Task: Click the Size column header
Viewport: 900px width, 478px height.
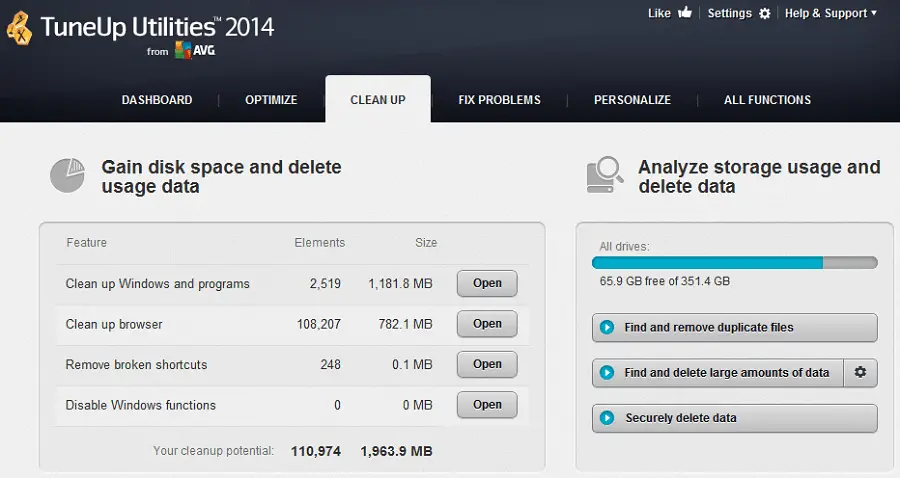Action: tap(426, 243)
